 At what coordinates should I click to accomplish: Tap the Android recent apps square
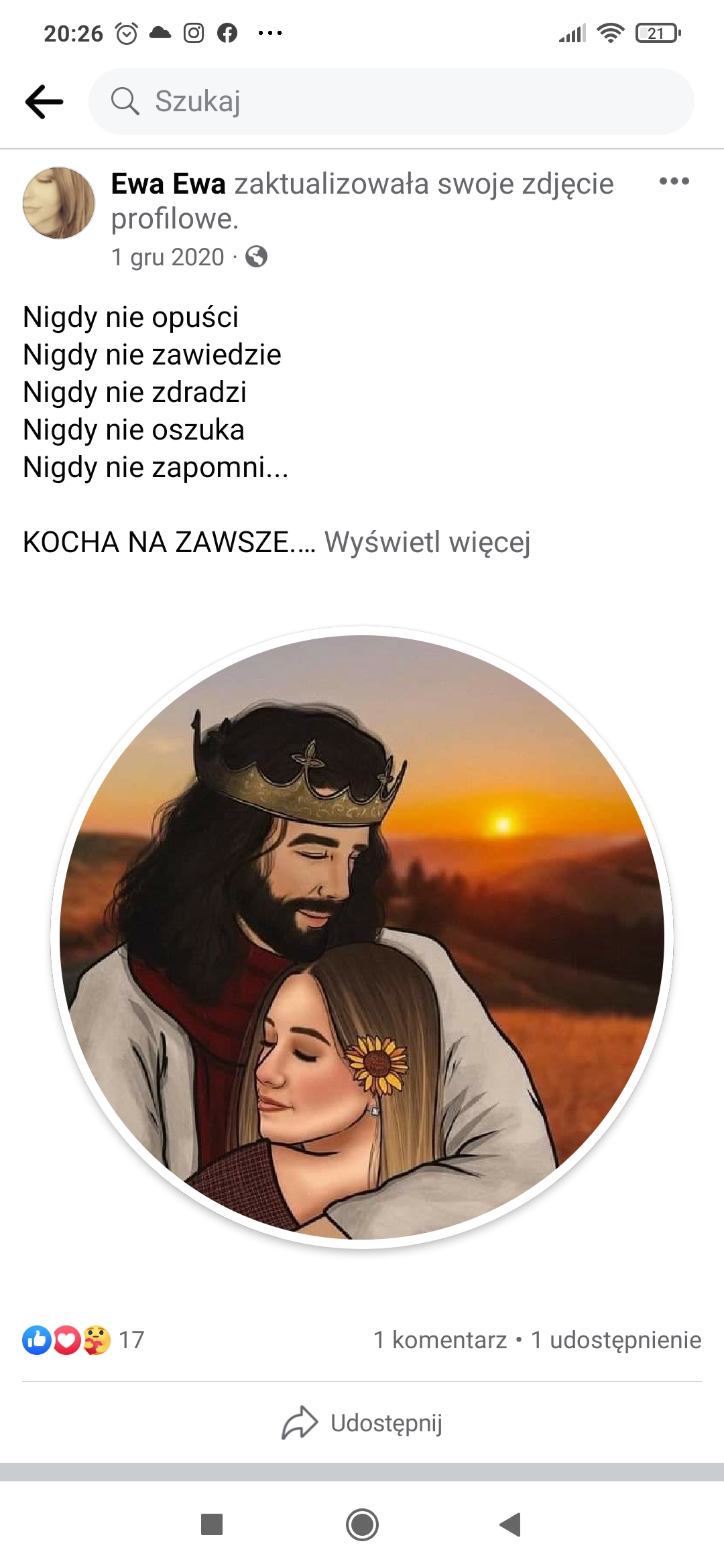tap(212, 1524)
